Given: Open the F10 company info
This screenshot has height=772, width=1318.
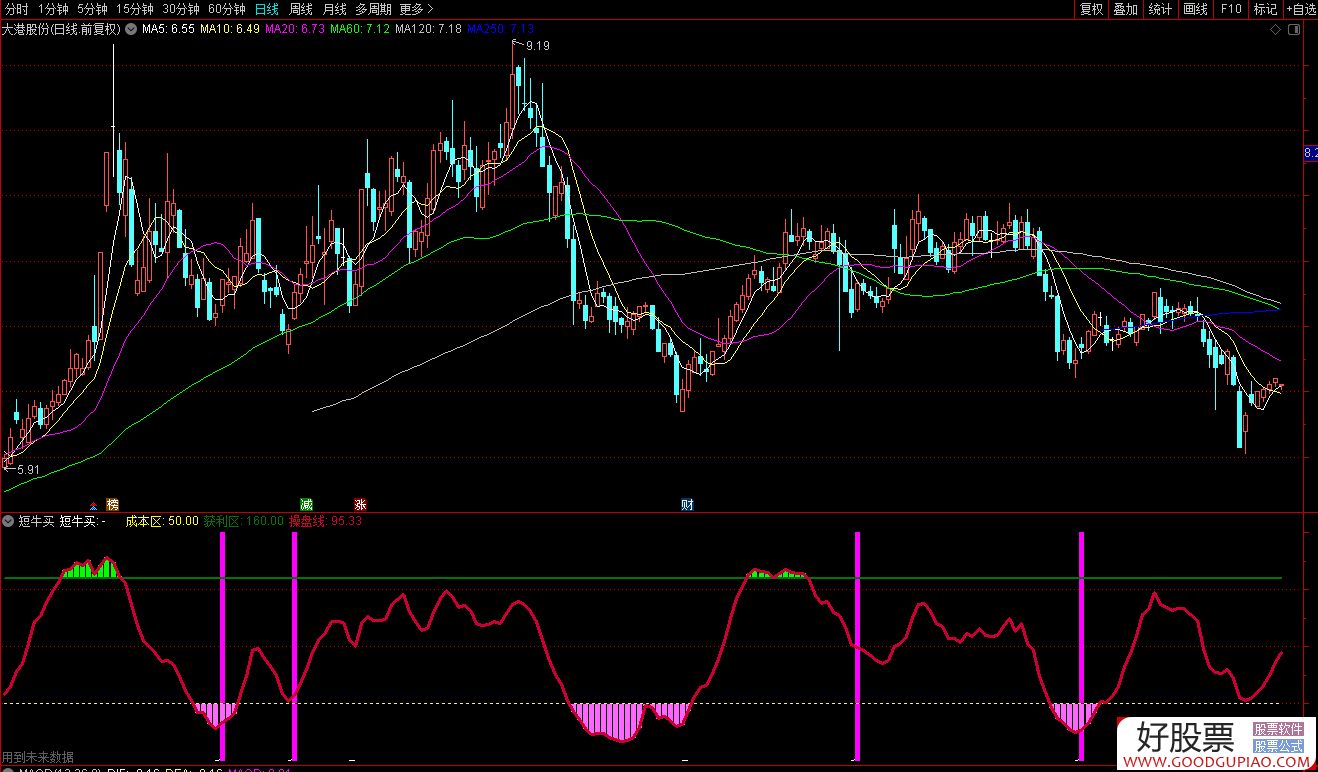Looking at the screenshot, I should (1230, 9).
